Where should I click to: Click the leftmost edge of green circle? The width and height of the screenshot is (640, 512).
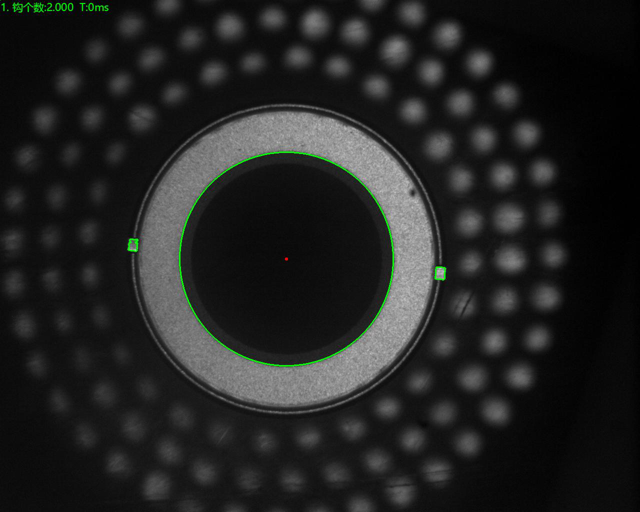tap(180, 259)
